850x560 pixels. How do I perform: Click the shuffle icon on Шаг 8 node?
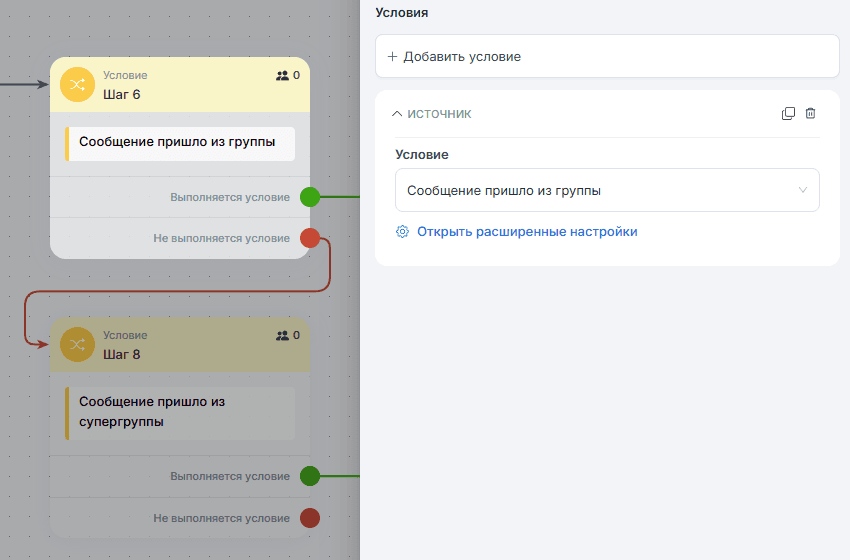coord(77,344)
